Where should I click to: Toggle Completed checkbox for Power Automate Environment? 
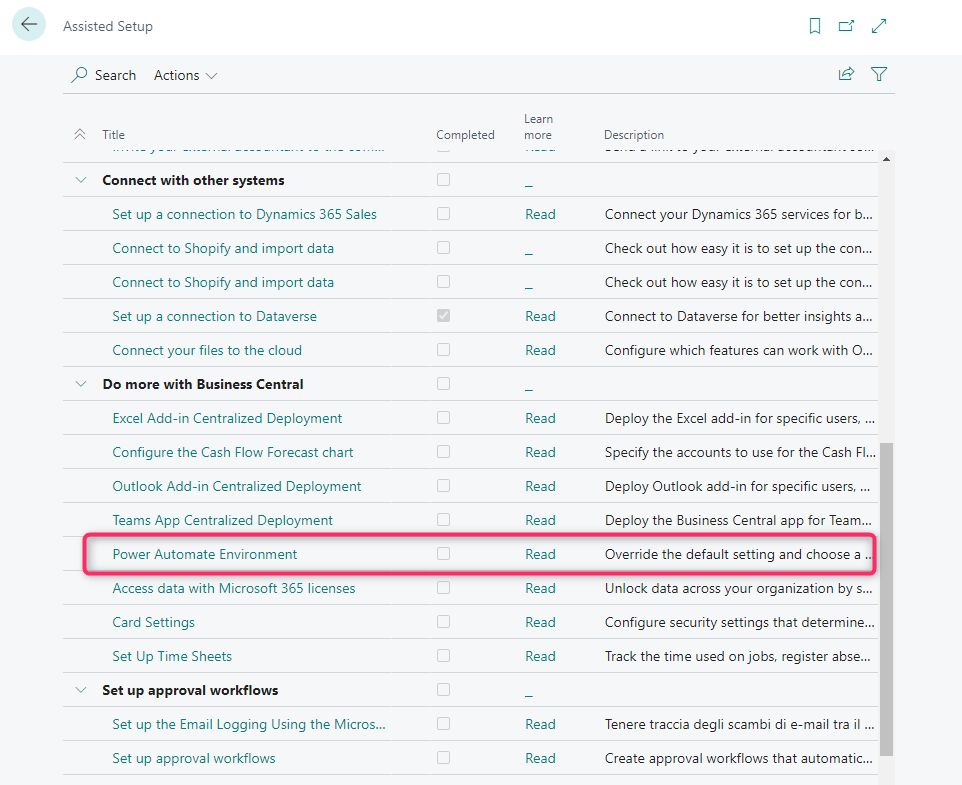click(443, 554)
